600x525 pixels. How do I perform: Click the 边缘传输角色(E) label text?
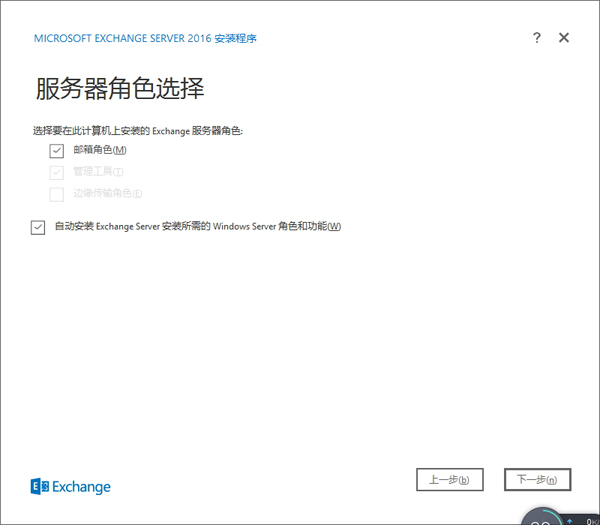pyautogui.click(x=108, y=194)
